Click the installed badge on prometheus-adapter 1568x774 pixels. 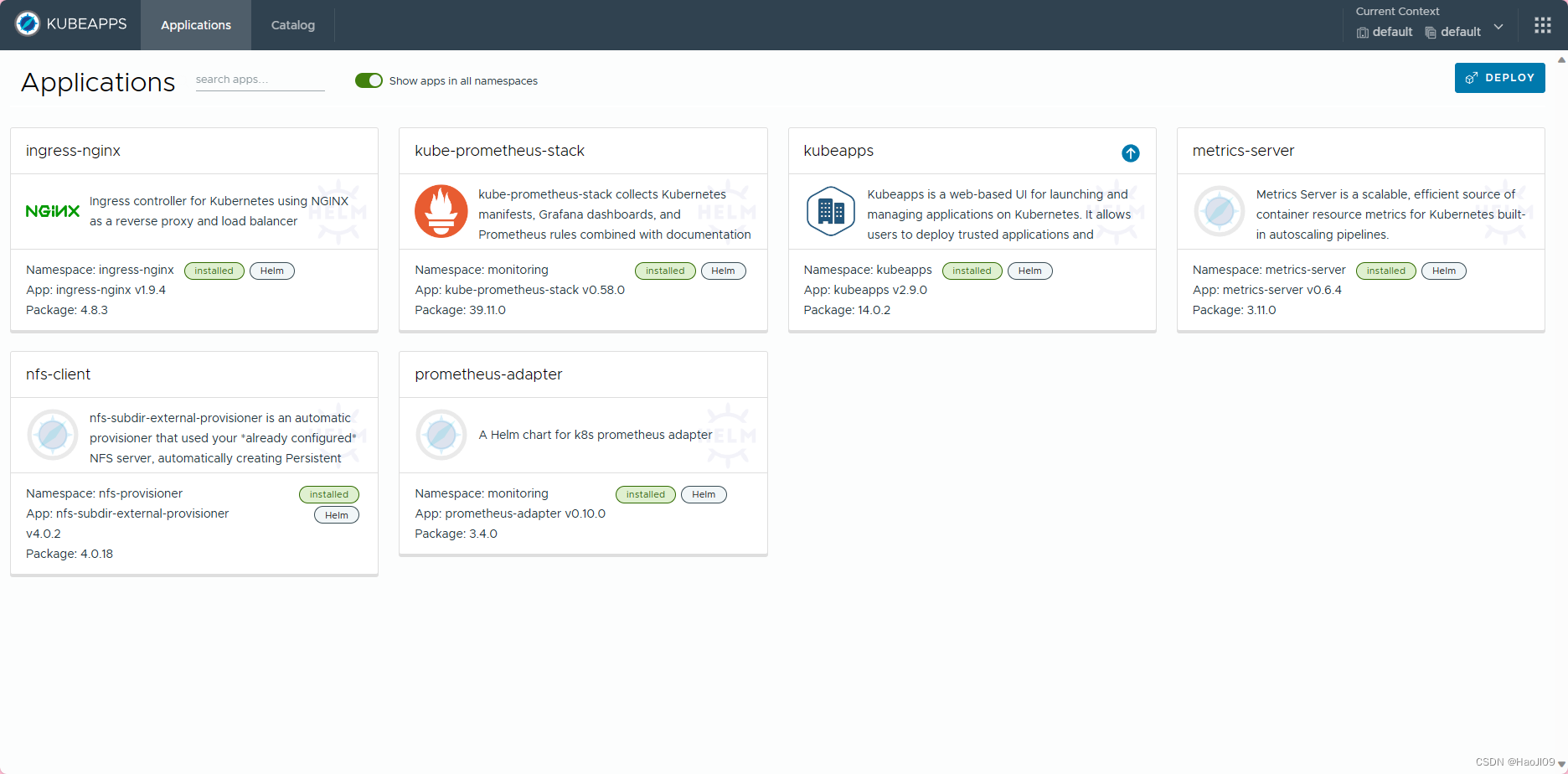(x=646, y=494)
